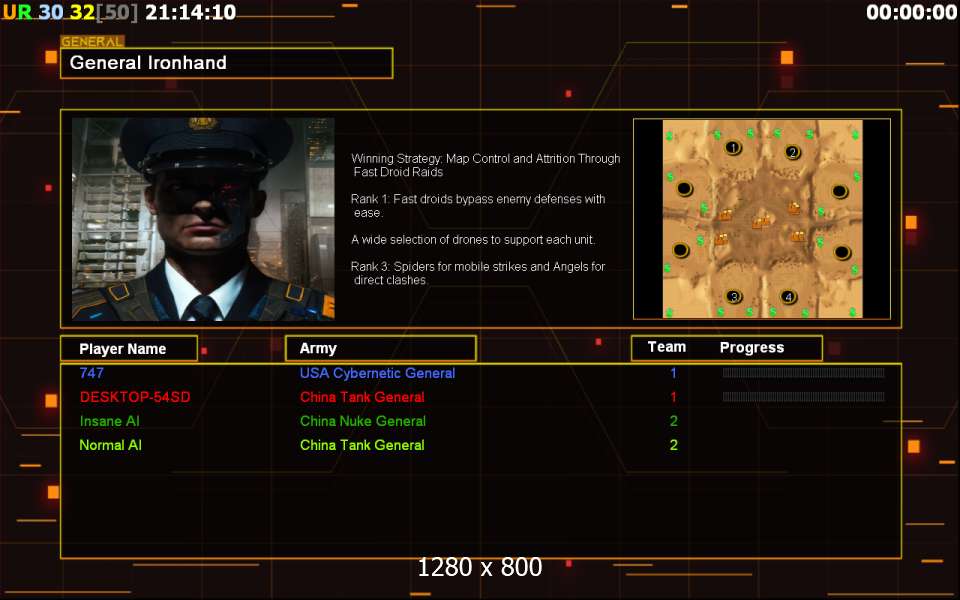Select empty start marker nearest marker 2
Screen dimensions: 960x600
[840, 192]
